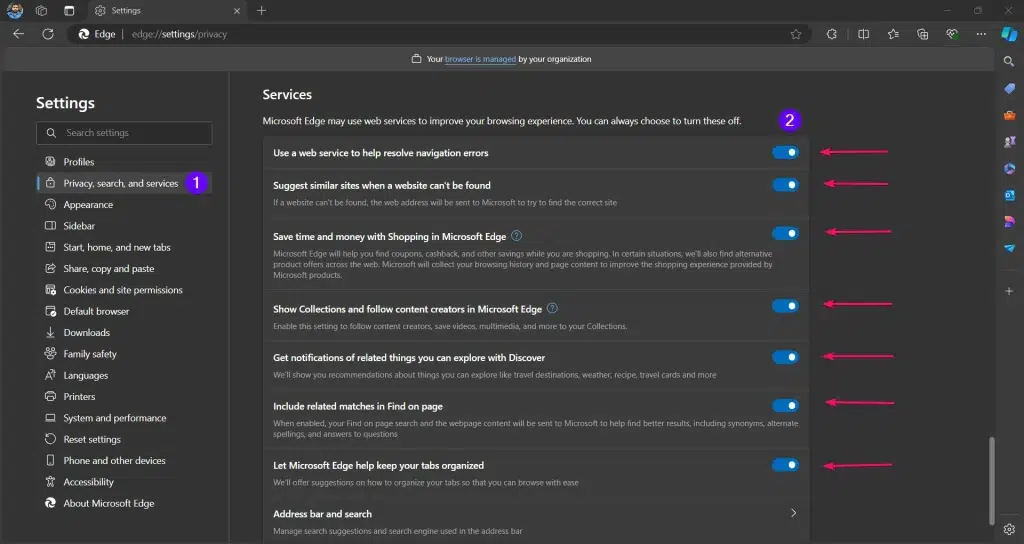The image size is (1024, 544).
Task: Open the tab actions menu icon
Action: (x=69, y=10)
